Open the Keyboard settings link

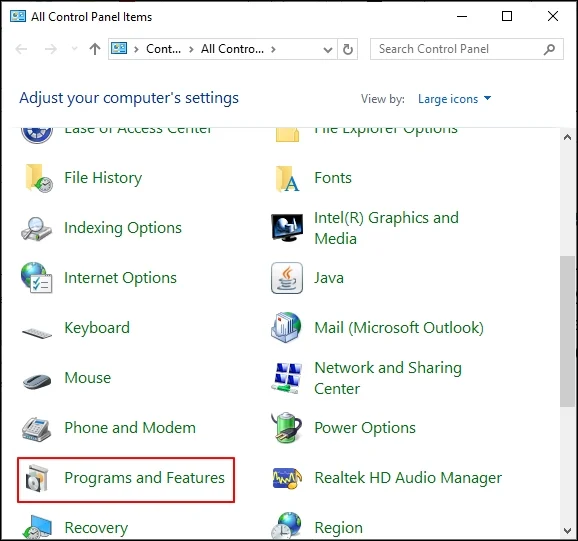[x=97, y=328]
